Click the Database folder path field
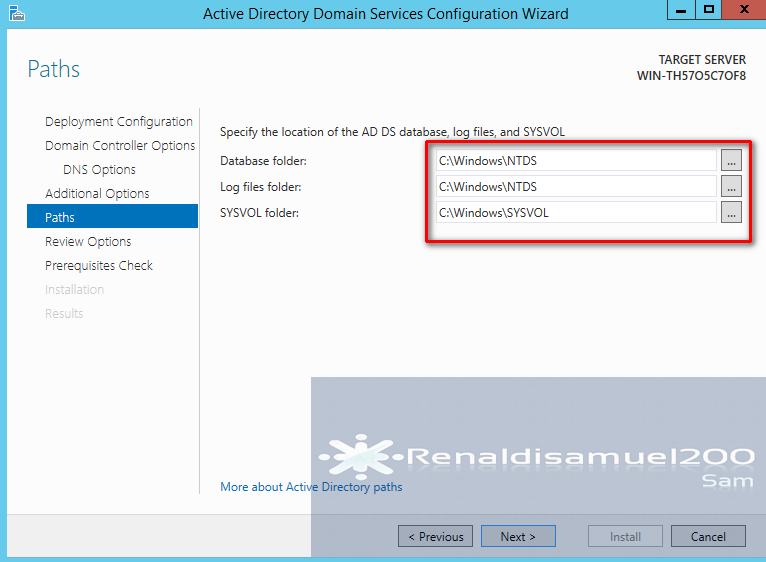The height and width of the screenshot is (562, 766). pos(576,160)
